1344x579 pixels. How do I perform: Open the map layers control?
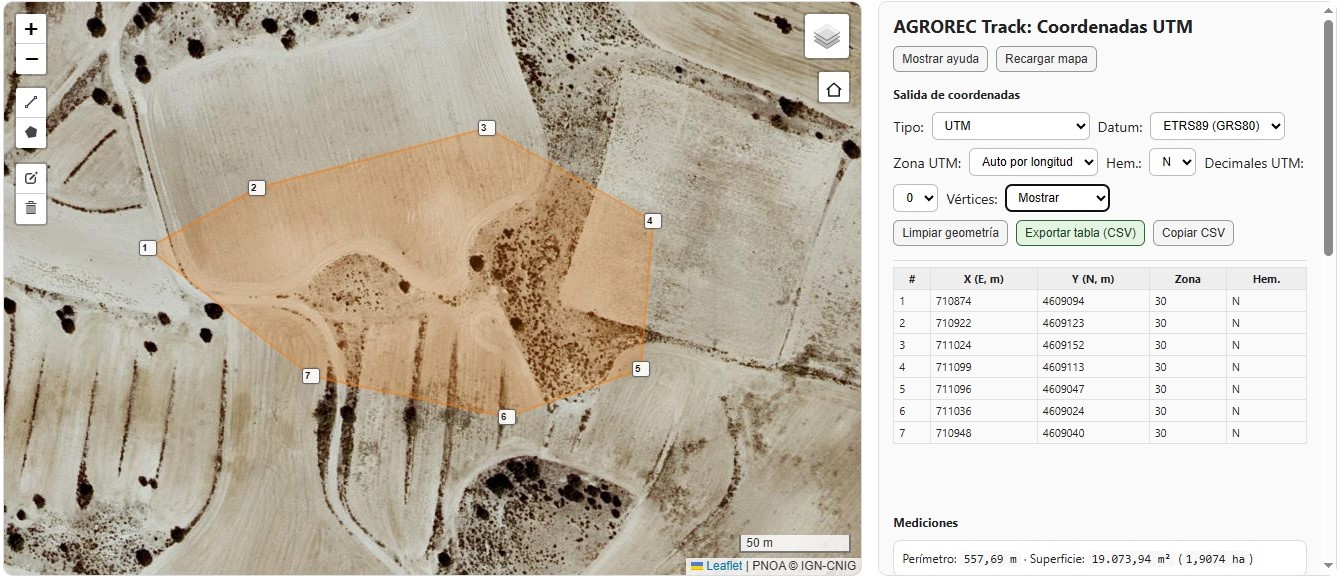click(826, 37)
